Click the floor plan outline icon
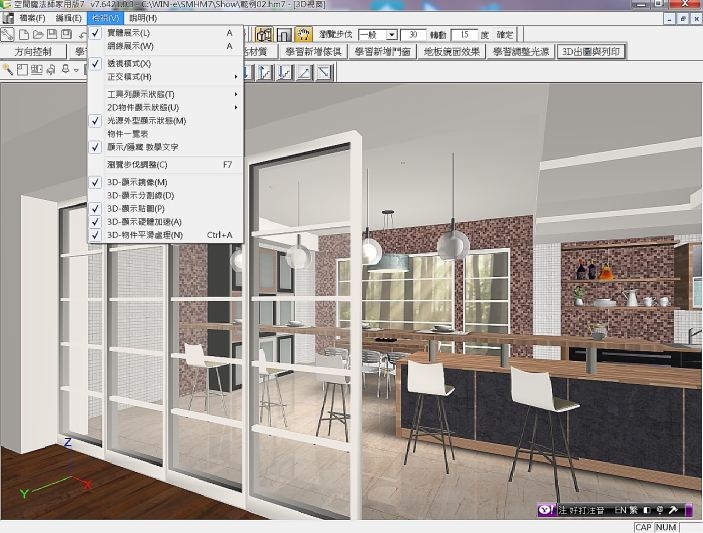The height and width of the screenshot is (533, 703). click(22, 69)
